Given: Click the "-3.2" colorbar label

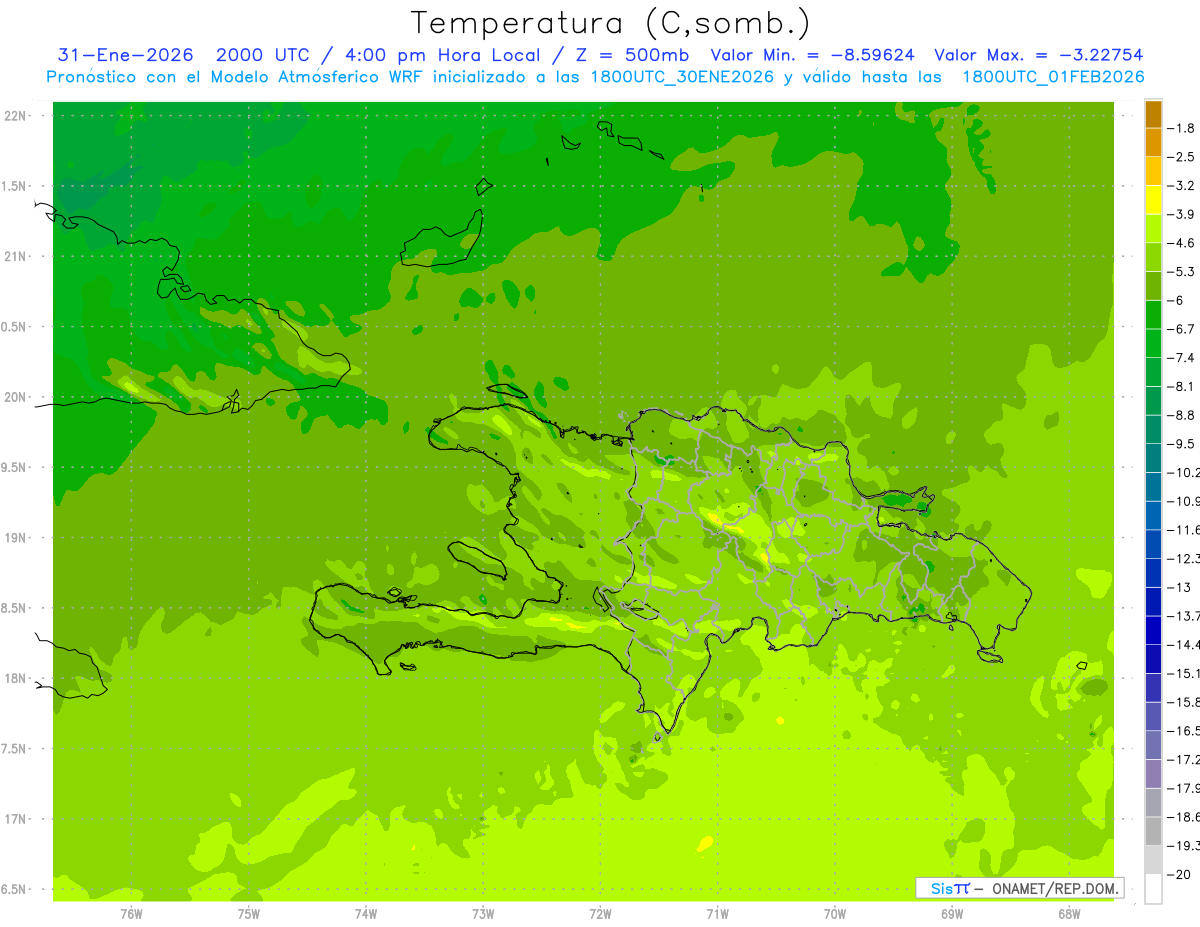Looking at the screenshot, I should (x=1181, y=186).
